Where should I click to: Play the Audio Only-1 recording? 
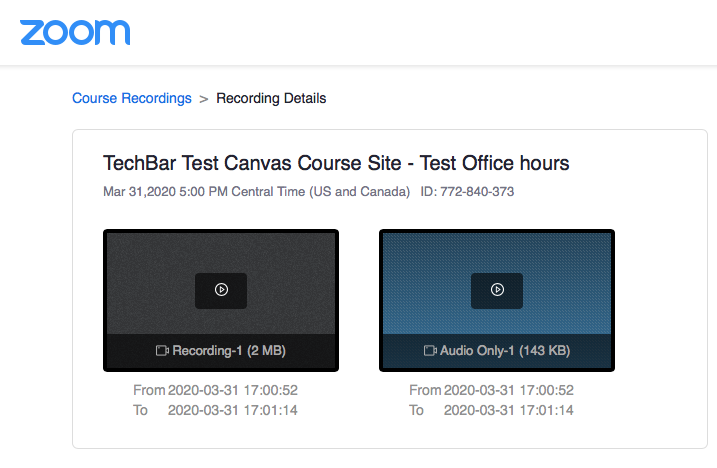click(x=497, y=290)
